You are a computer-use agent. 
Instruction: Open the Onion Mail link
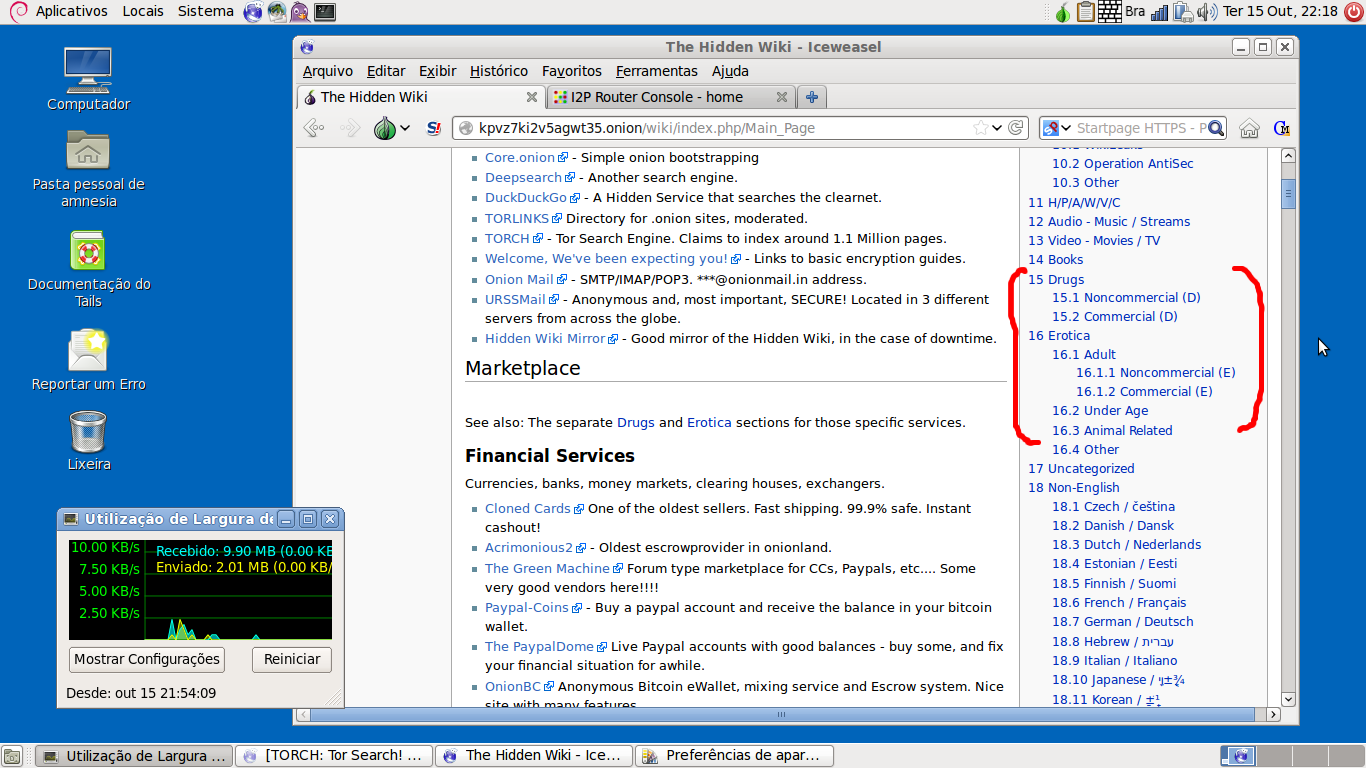[x=519, y=279]
